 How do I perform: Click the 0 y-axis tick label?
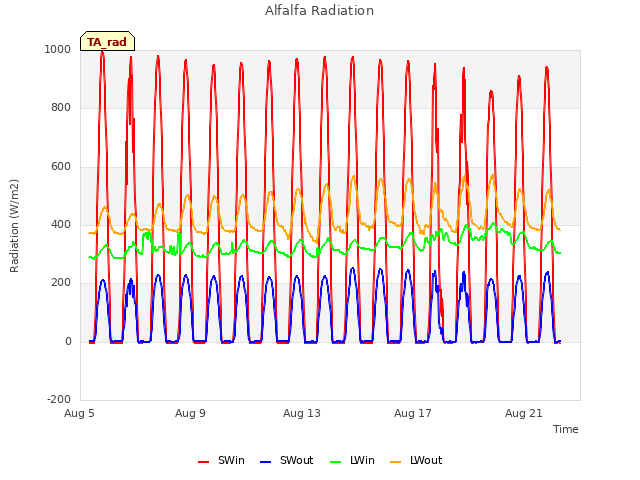(x=68, y=342)
